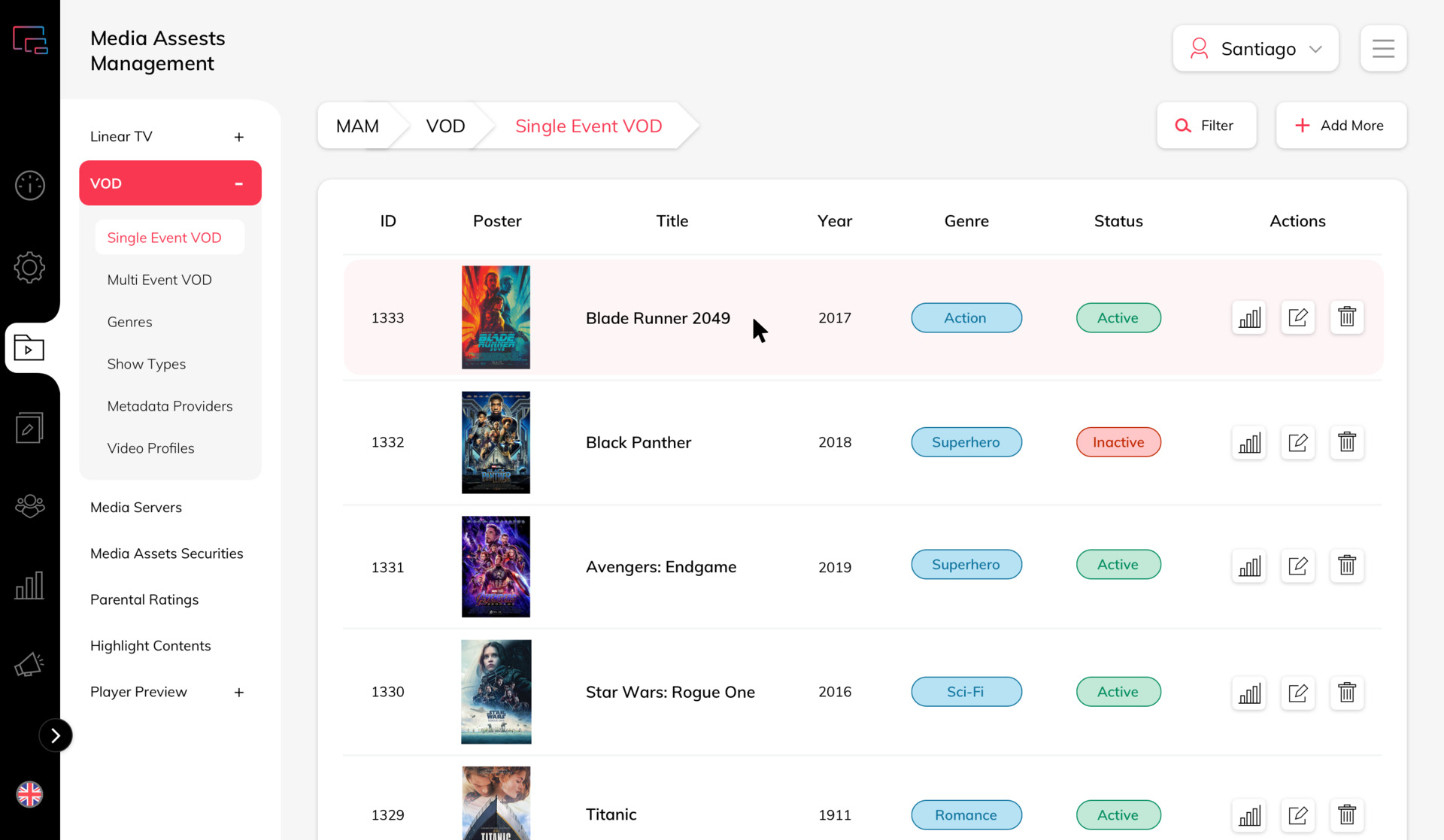Open the dashboard gauge icon in sidebar
The image size is (1444, 840).
pyautogui.click(x=30, y=185)
